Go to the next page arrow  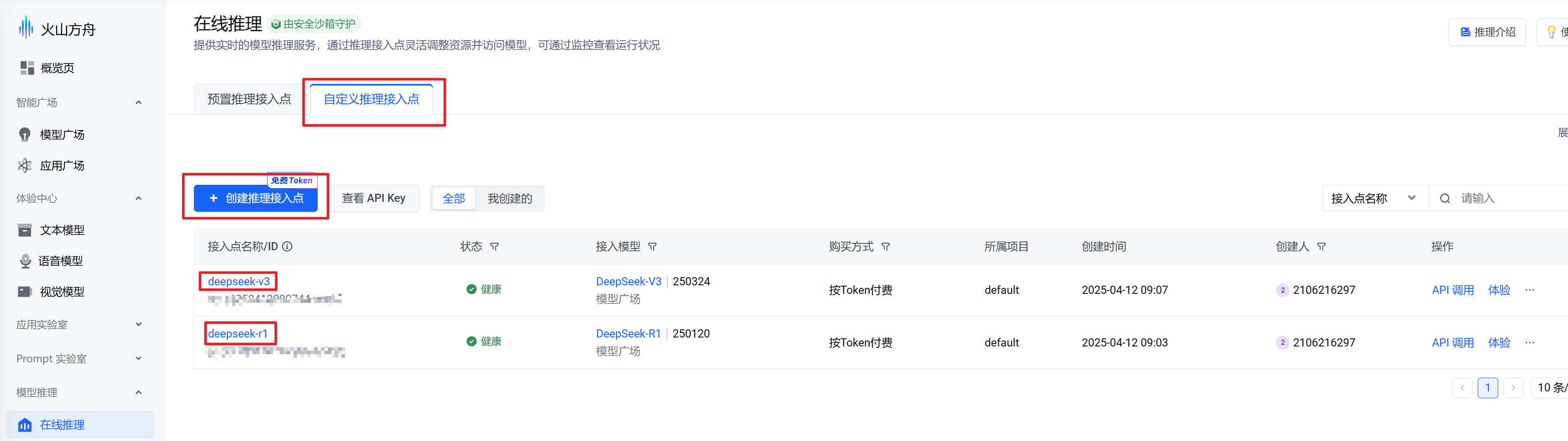[1513, 388]
